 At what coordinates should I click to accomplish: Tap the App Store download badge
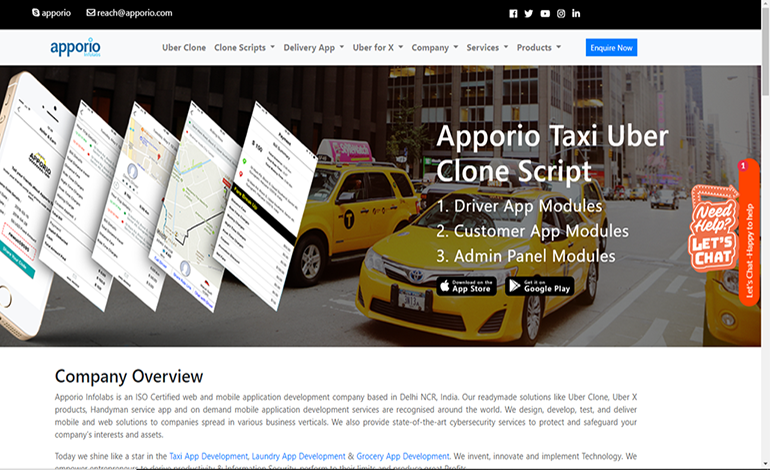[467, 286]
